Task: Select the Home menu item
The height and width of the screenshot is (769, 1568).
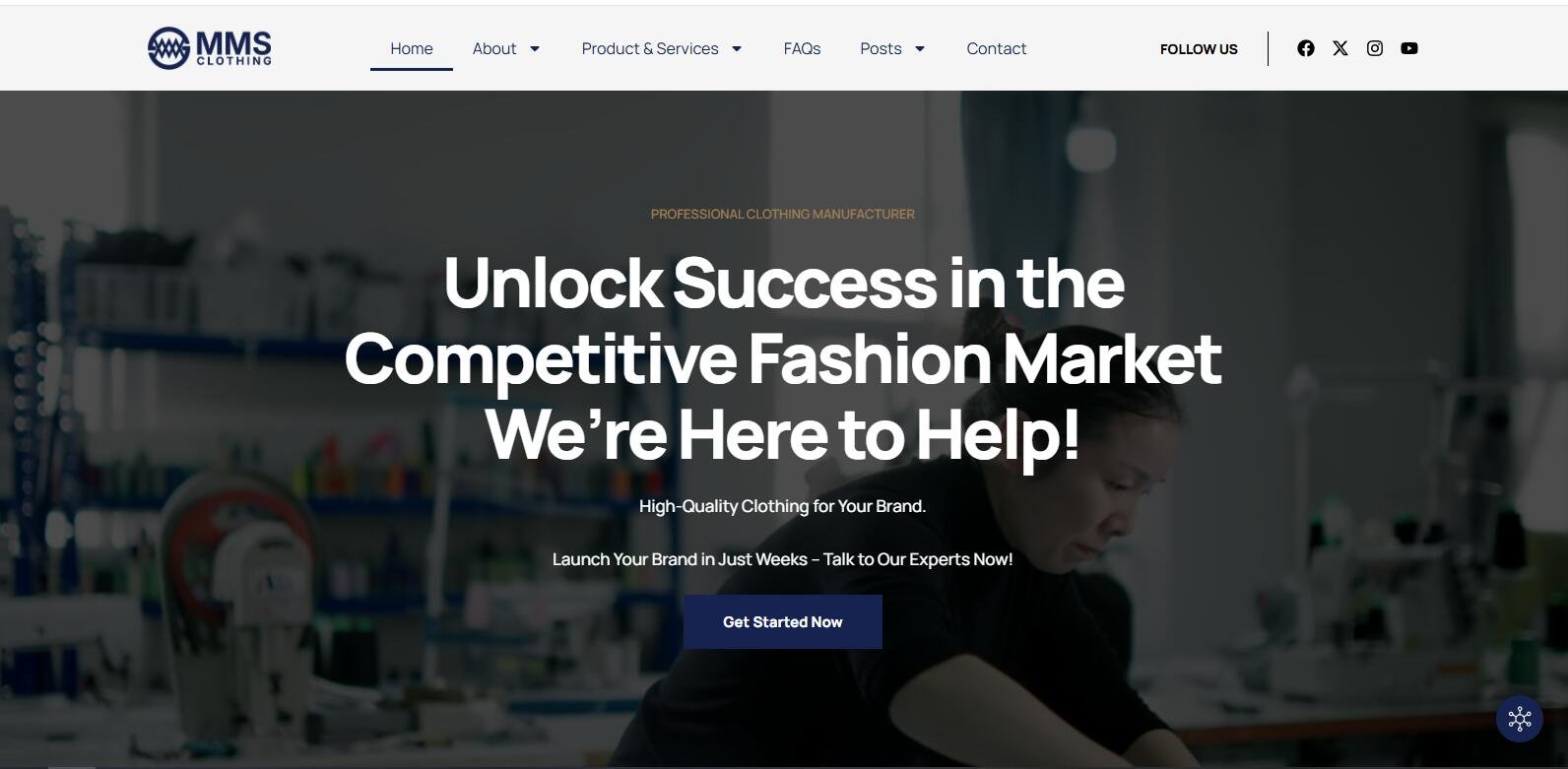Action: coord(412,48)
